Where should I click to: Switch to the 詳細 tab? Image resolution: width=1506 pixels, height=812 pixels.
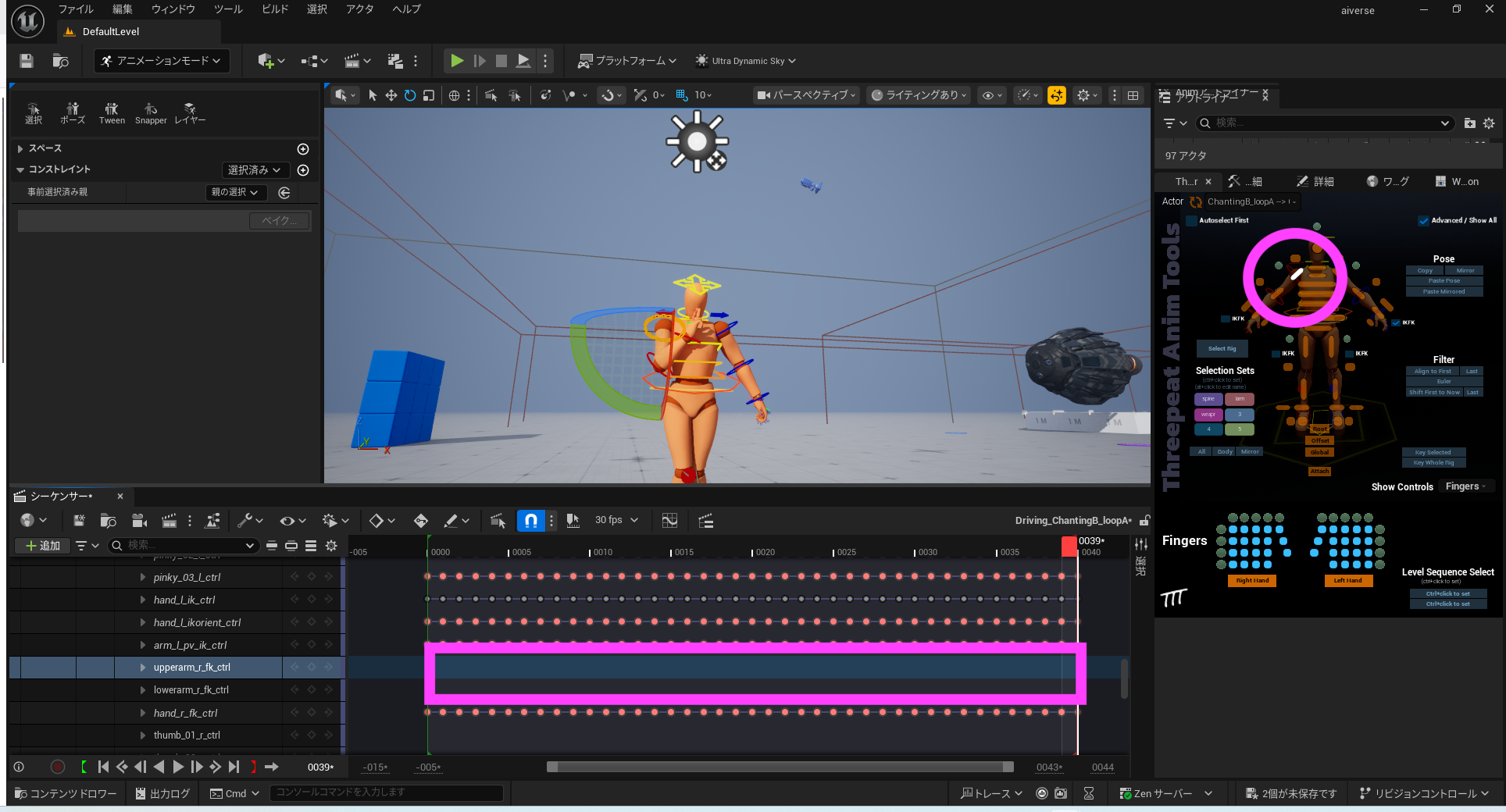pos(1315,181)
